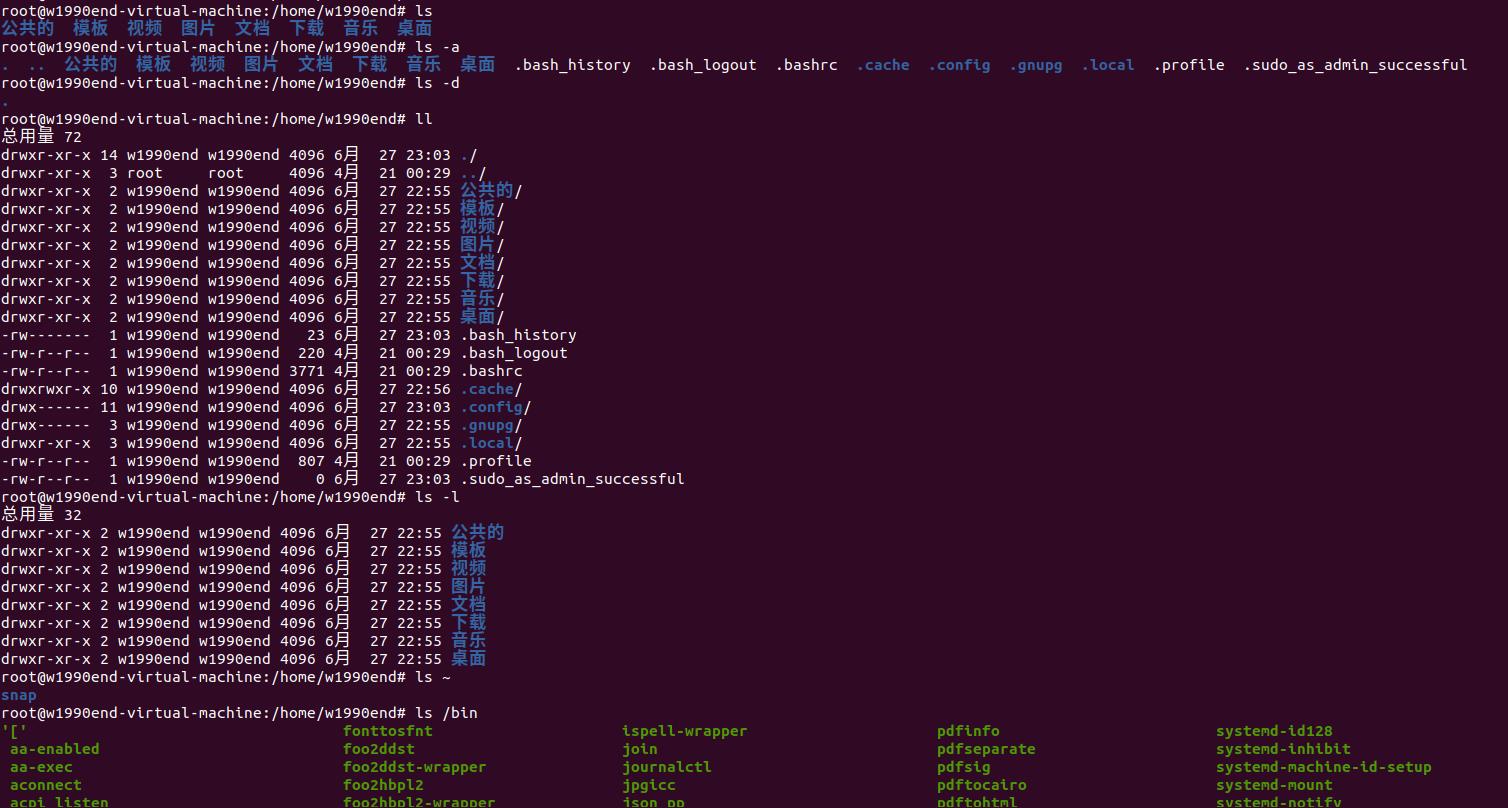Click the blue 'snap' directory name
Viewport: 1508px width, 808px height.
19,695
